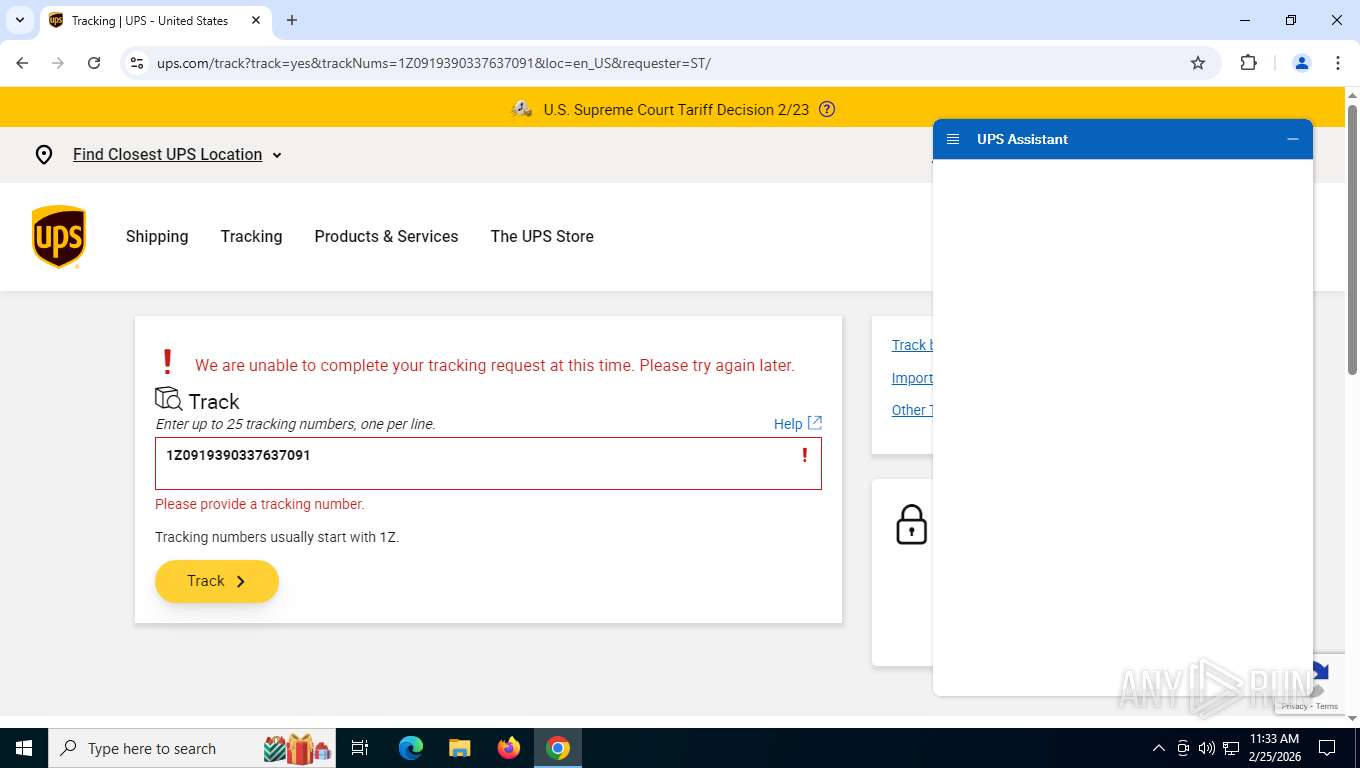Screen dimensions: 1360x768
Task: Click the browser address bar URL
Action: (434, 63)
